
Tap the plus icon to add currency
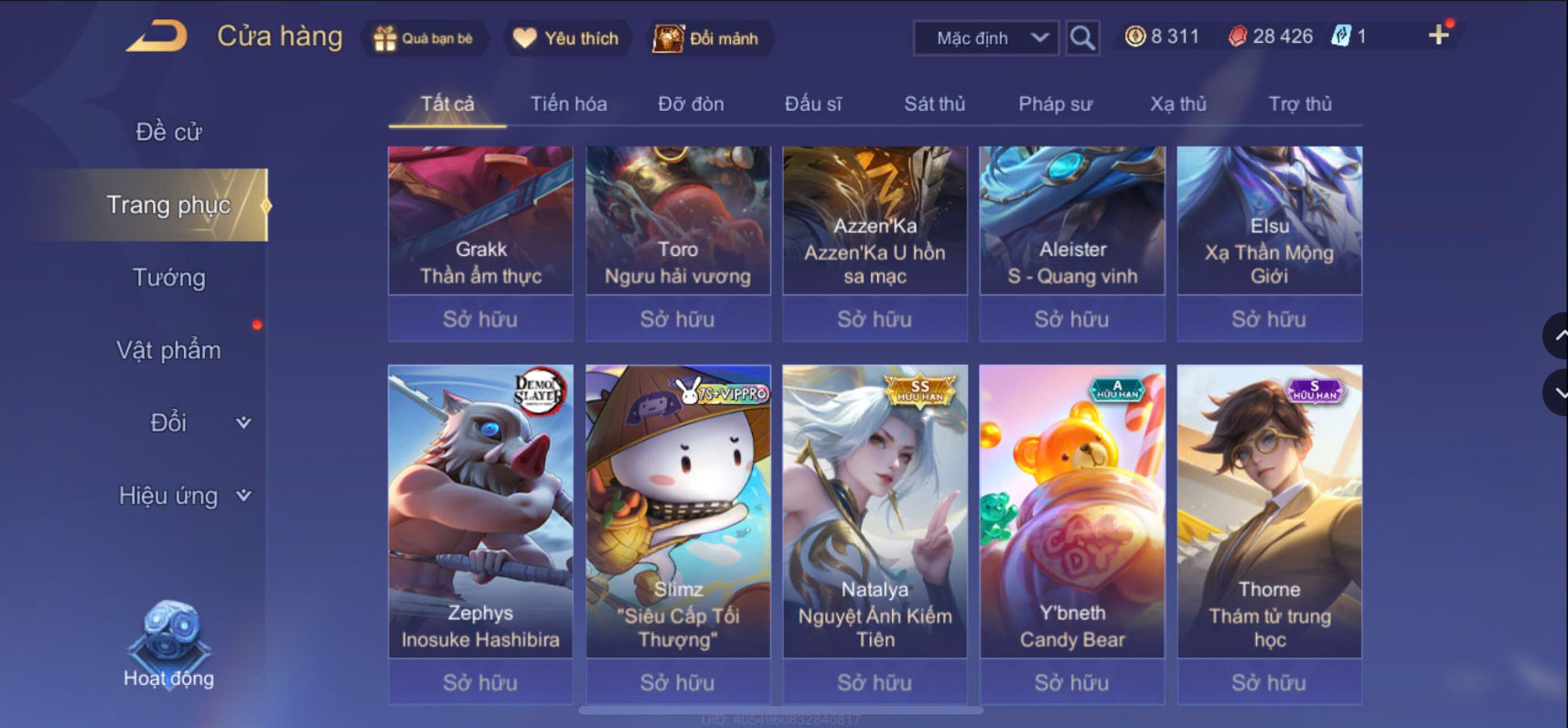click(1438, 36)
